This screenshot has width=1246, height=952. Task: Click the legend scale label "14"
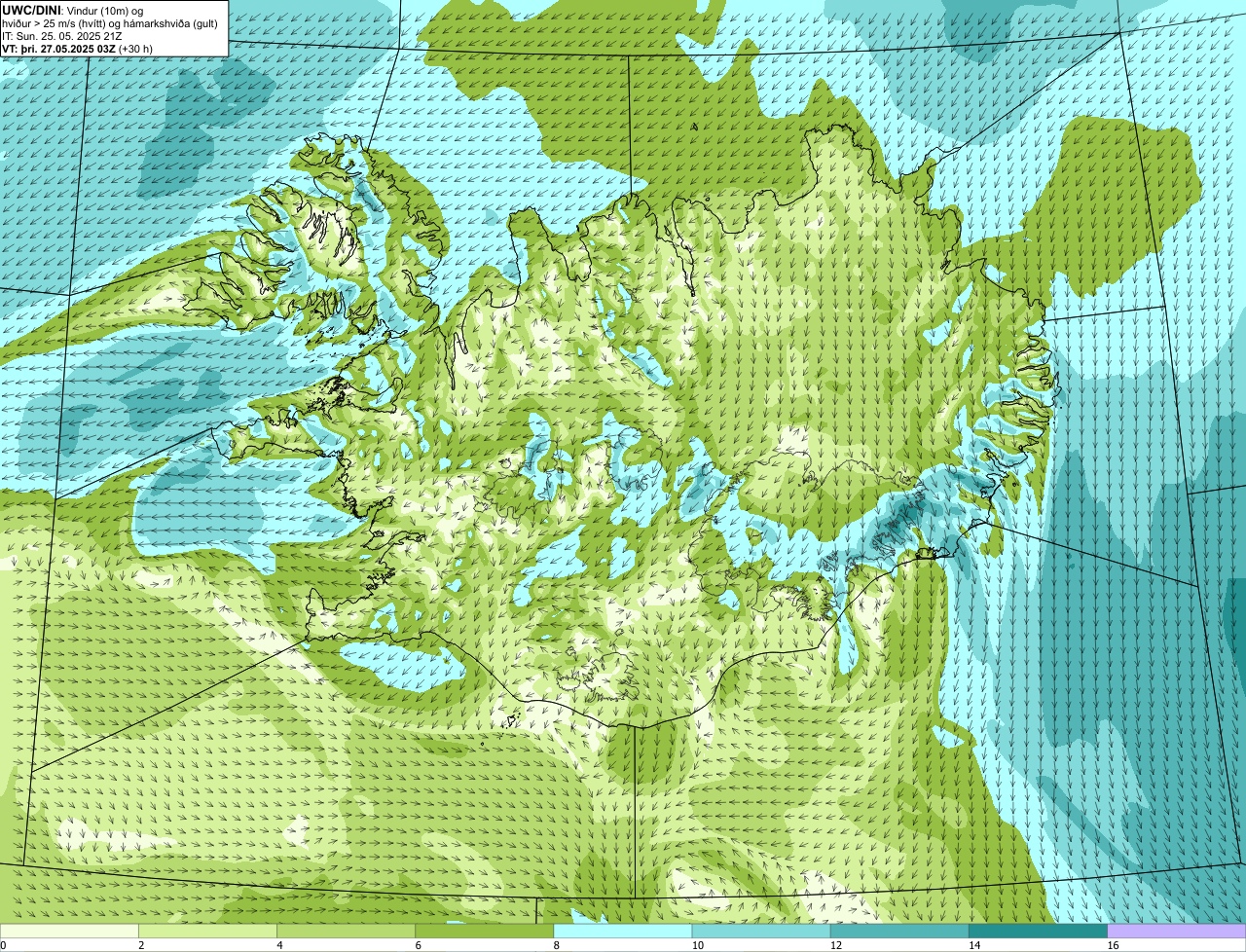point(973,945)
